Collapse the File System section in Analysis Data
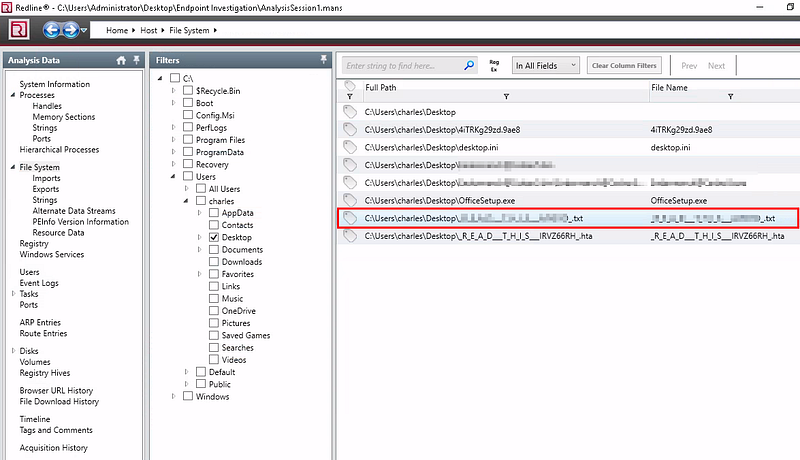 (x=13, y=167)
